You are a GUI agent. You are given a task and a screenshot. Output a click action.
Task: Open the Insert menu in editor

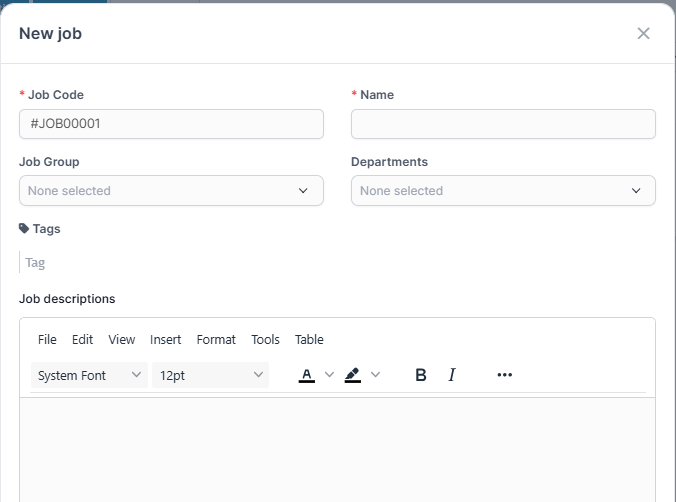click(166, 340)
